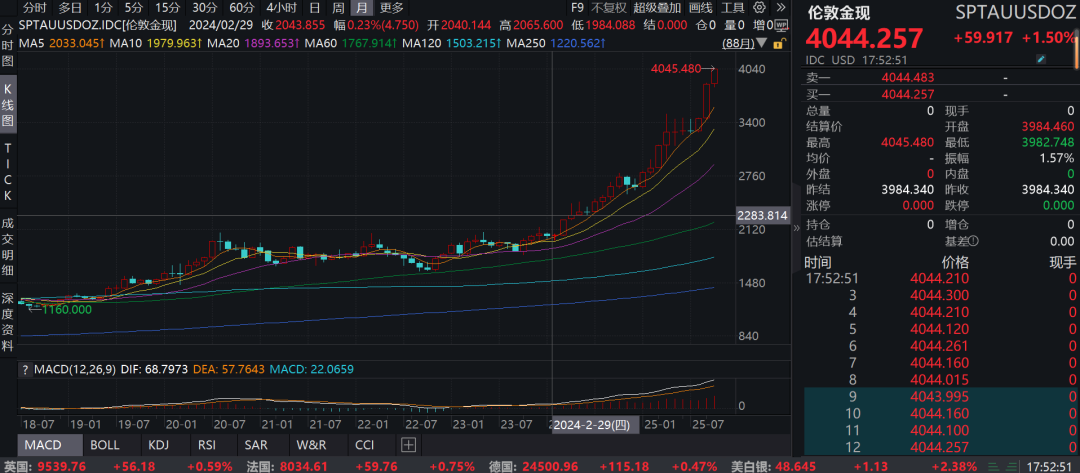Switch to the BOLL indicator tab
This screenshot has height=473, width=1080.
pyautogui.click(x=104, y=444)
